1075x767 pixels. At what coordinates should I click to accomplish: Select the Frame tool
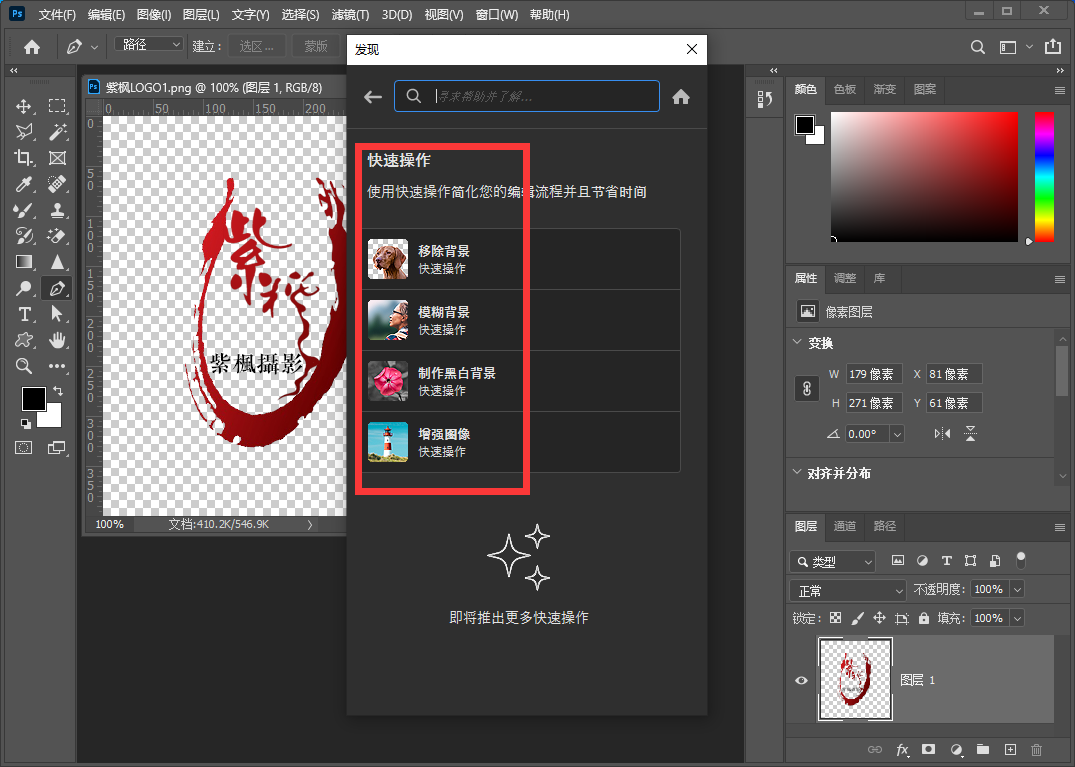(x=57, y=158)
